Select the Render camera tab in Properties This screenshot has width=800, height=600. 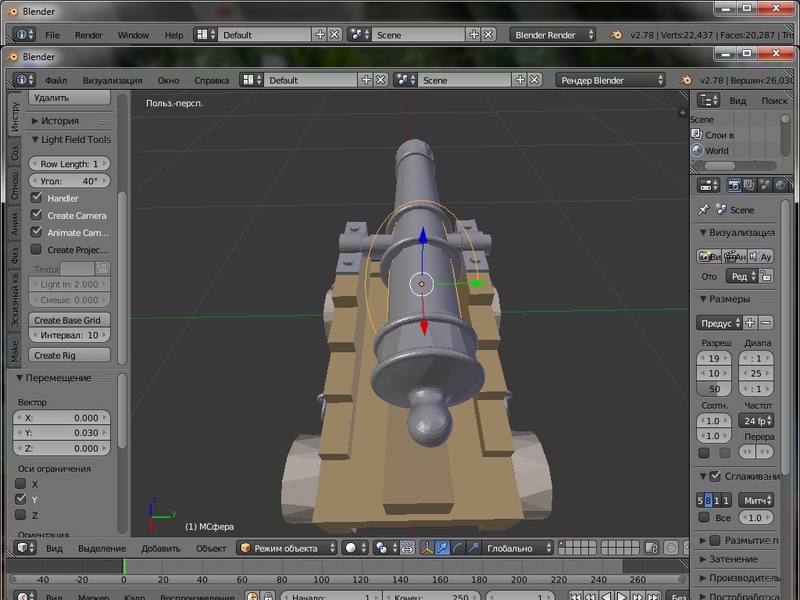coord(733,185)
